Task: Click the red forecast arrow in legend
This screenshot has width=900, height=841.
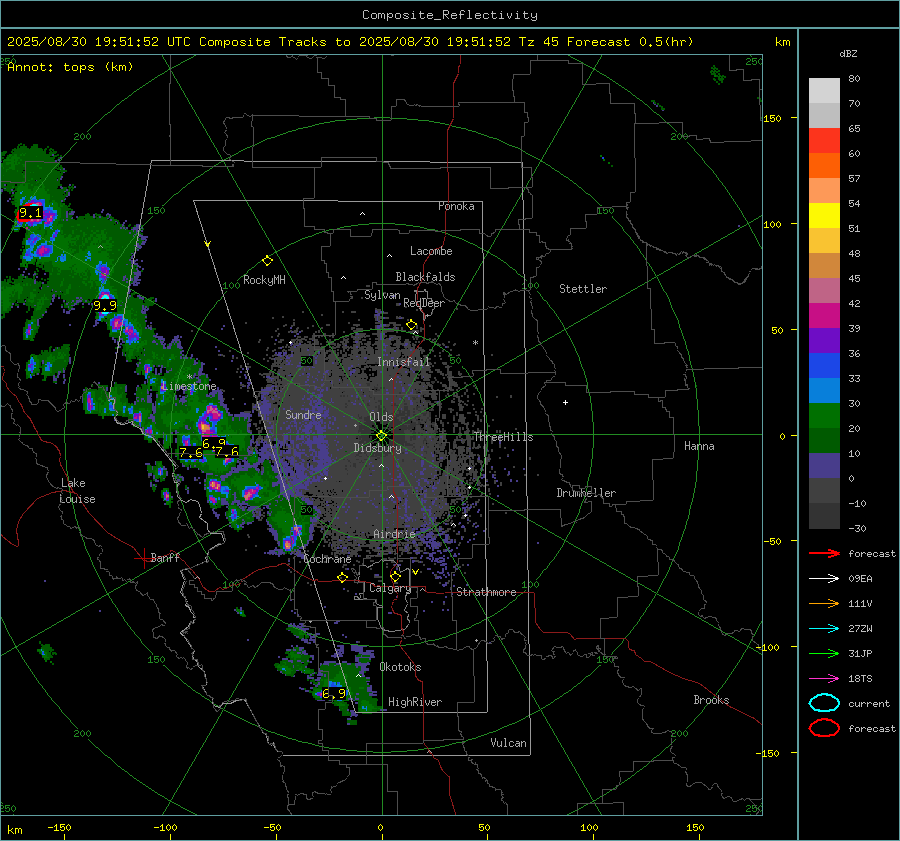Action: tap(824, 553)
